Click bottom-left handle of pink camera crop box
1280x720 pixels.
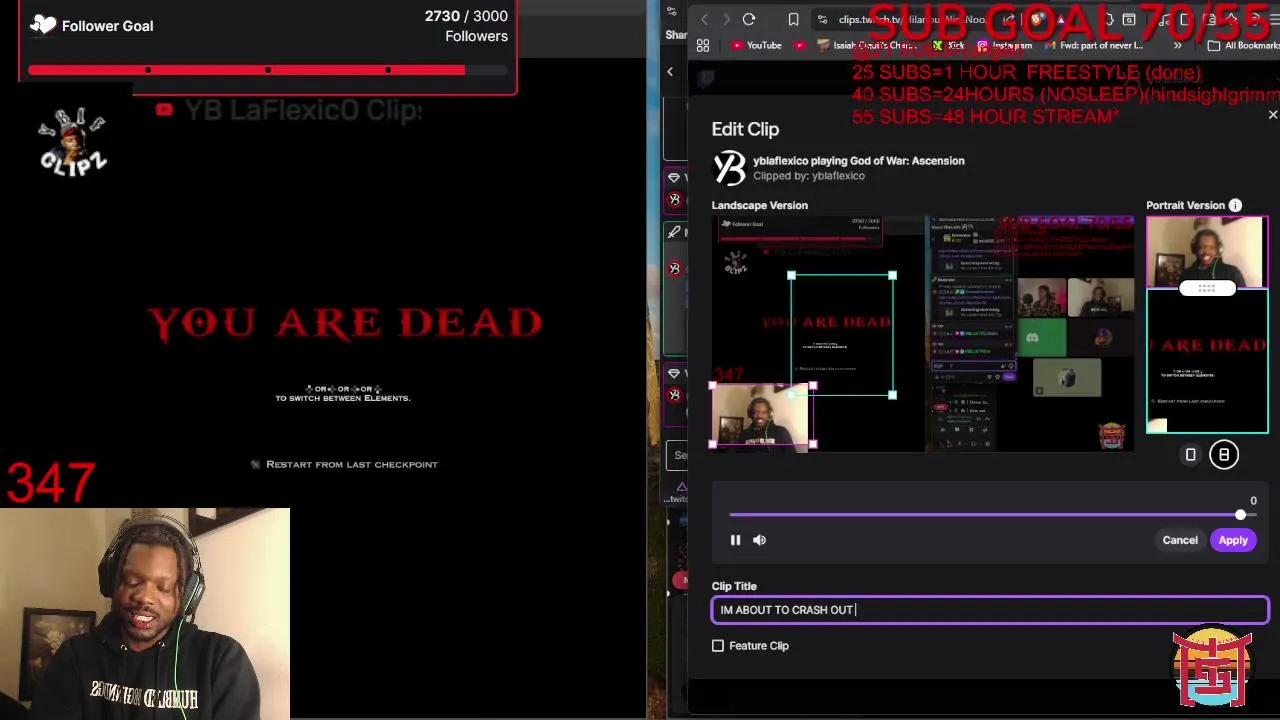712,444
